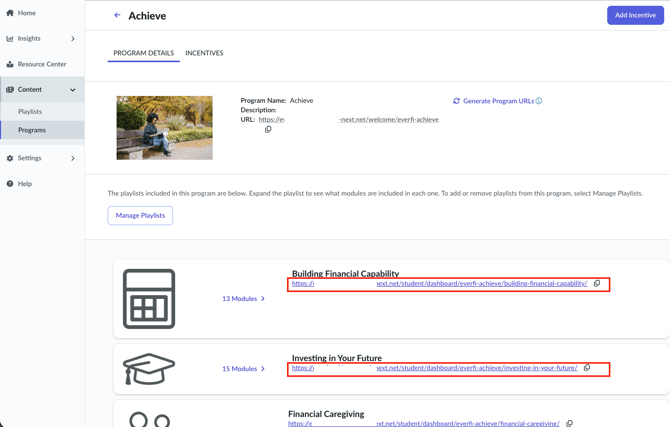This screenshot has height=427, width=670.
Task: Open Help in the sidebar
Action: (25, 184)
